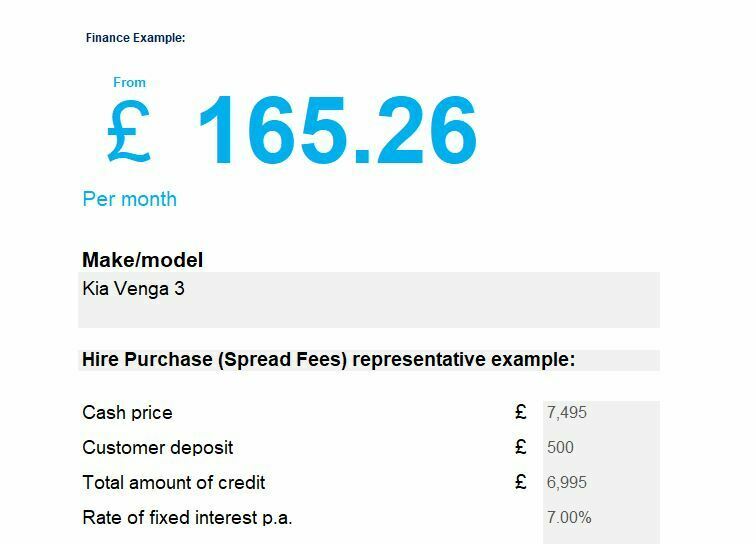Select the 500 deposit value field

point(601,448)
